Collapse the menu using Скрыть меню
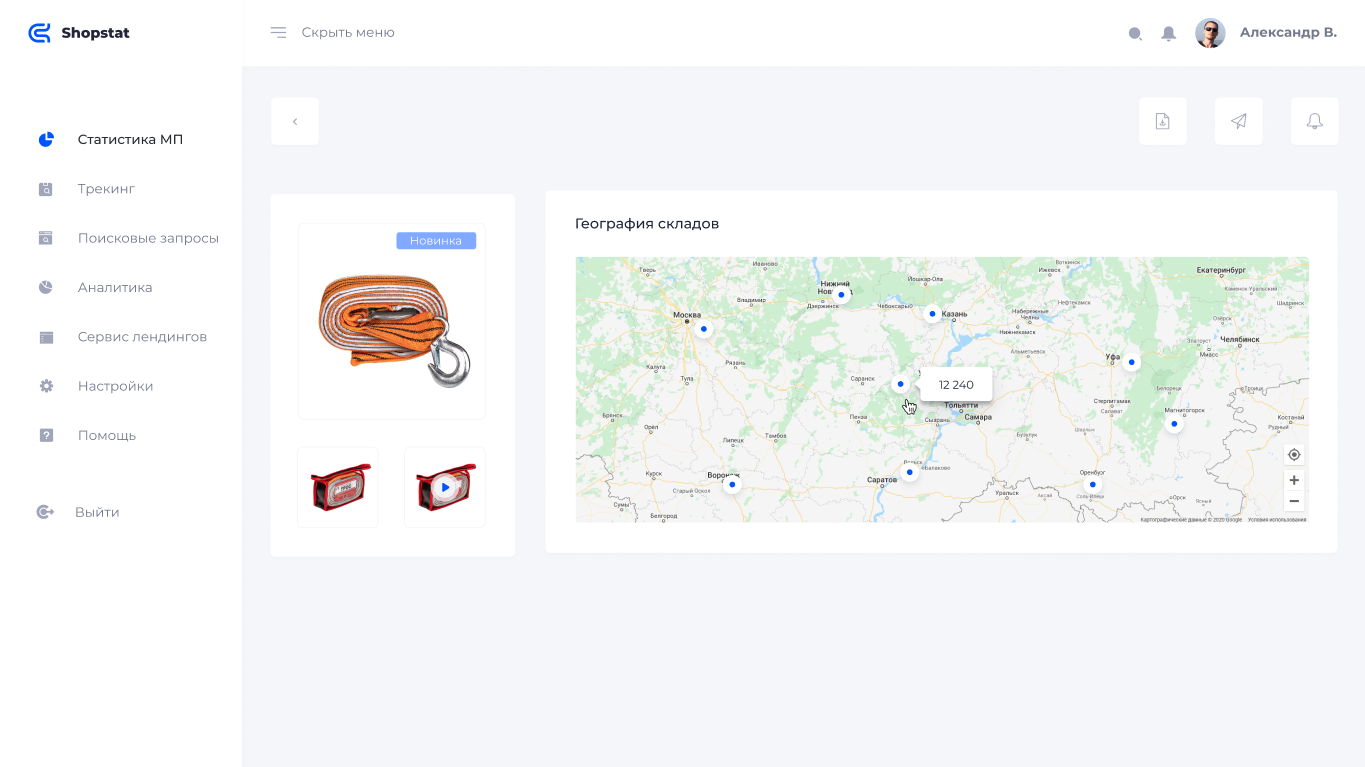This screenshot has width=1365, height=767. [348, 32]
